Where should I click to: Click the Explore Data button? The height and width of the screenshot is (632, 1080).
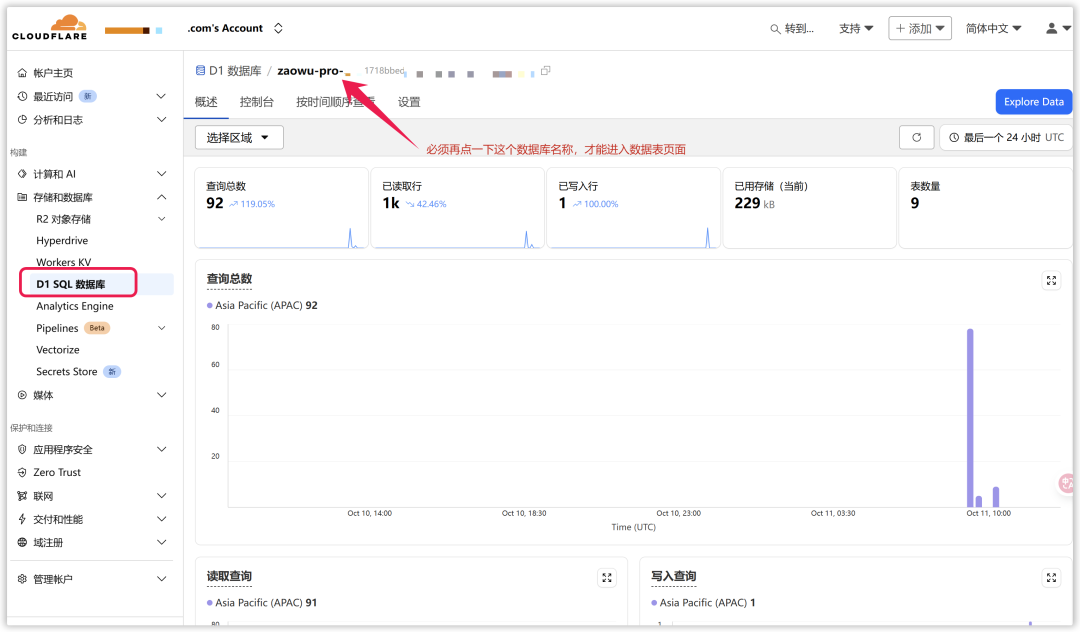tap(1033, 102)
